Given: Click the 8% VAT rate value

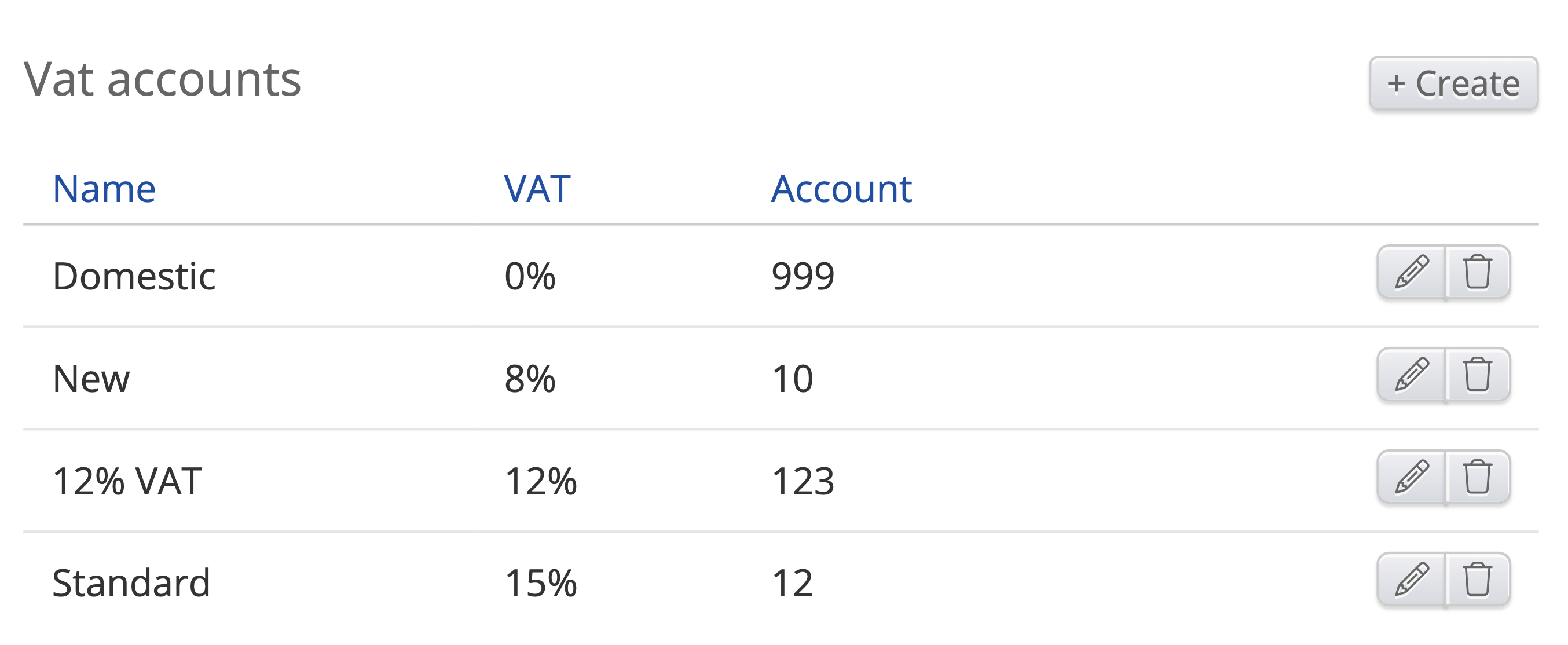Looking at the screenshot, I should click(x=530, y=379).
